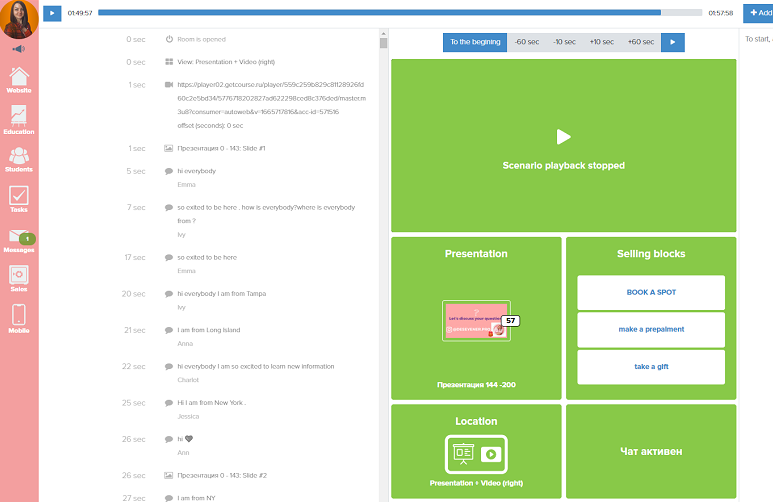Click the take a gift button

click(x=651, y=367)
